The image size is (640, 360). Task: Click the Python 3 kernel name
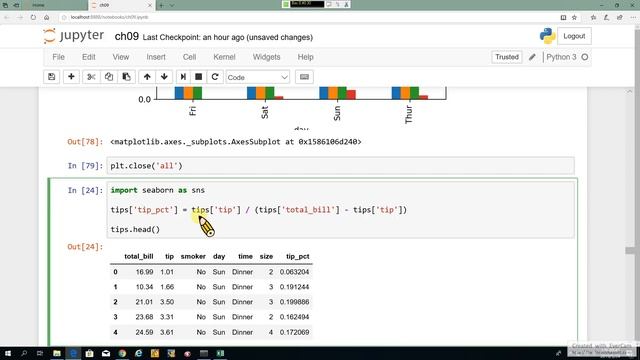point(561,57)
